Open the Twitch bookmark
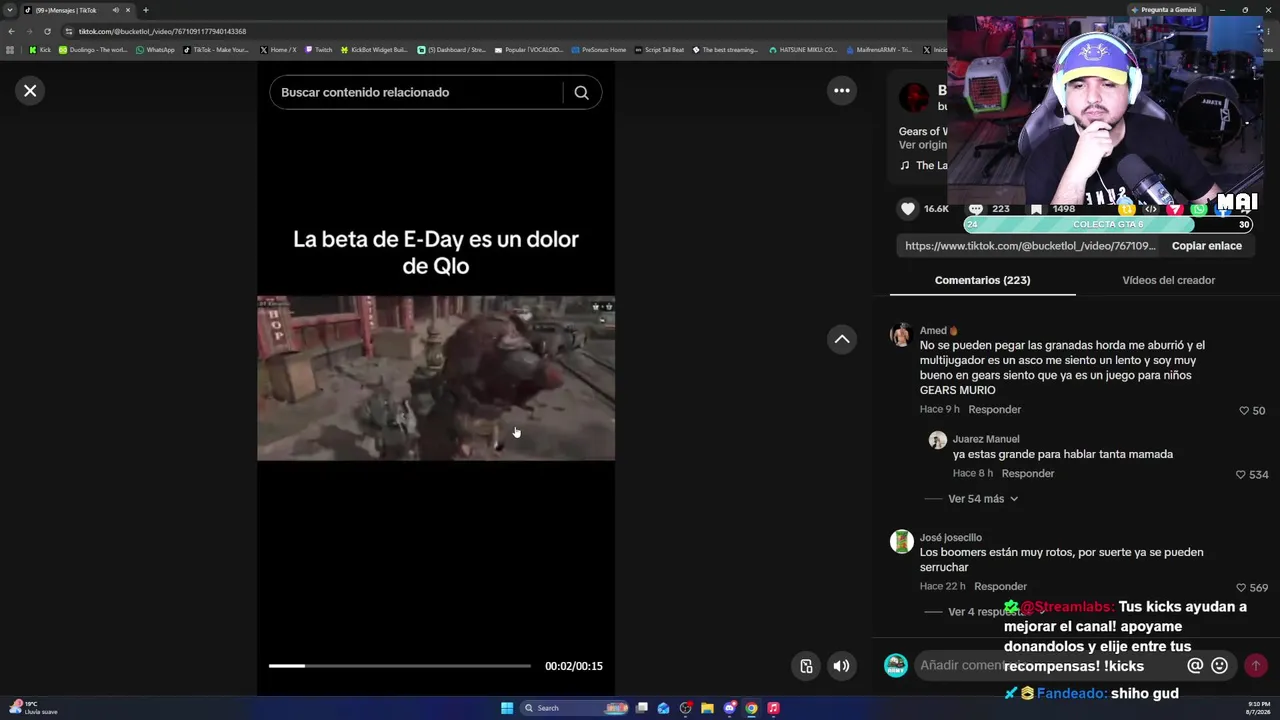 318,50
